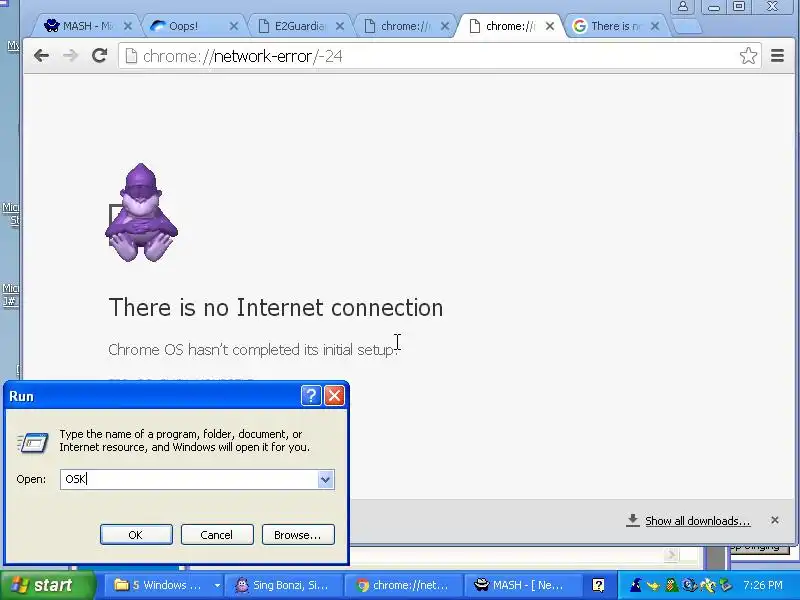800x600 pixels.
Task: Bookmark this page with the star icon
Action: (748, 56)
